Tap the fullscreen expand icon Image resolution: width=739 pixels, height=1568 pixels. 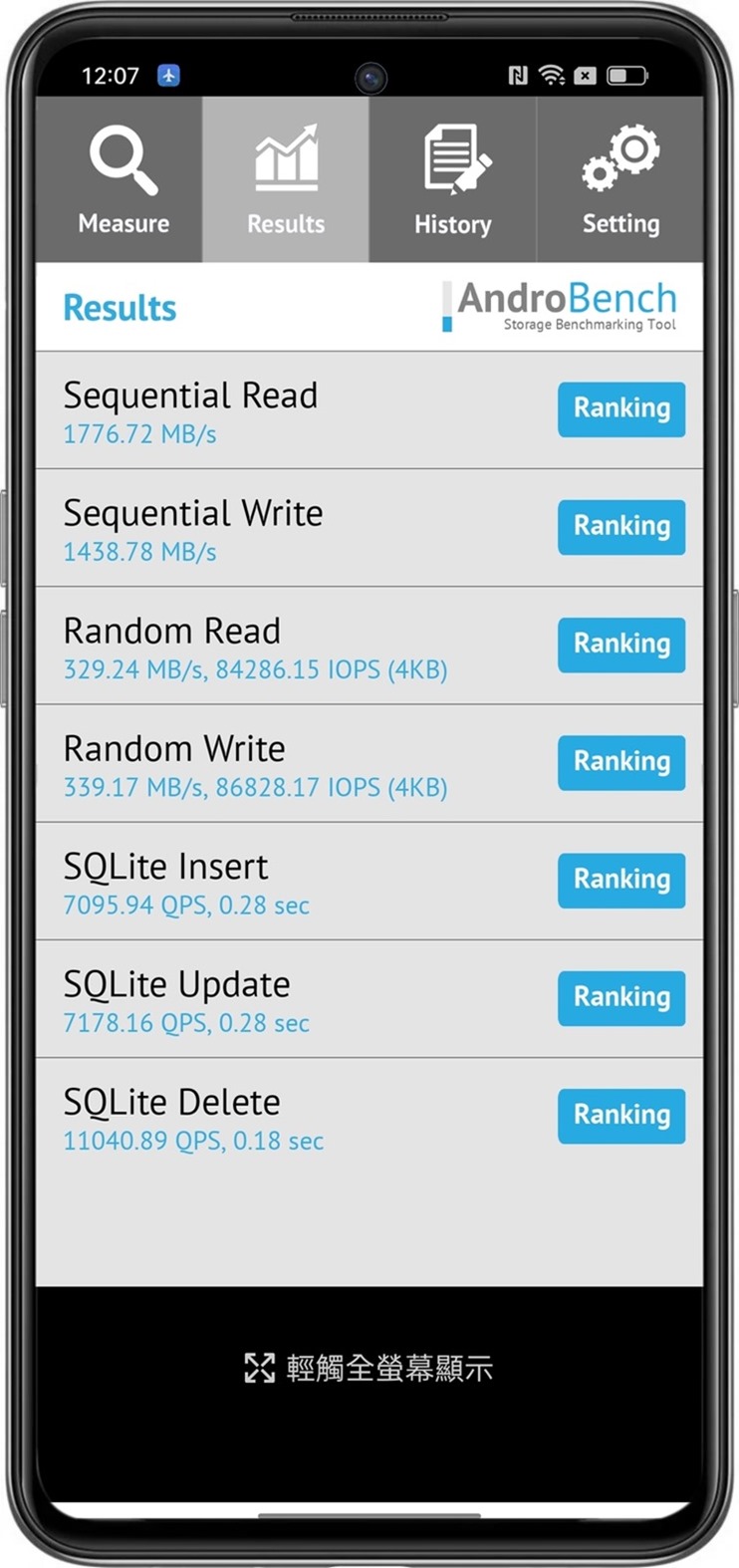[x=260, y=1368]
